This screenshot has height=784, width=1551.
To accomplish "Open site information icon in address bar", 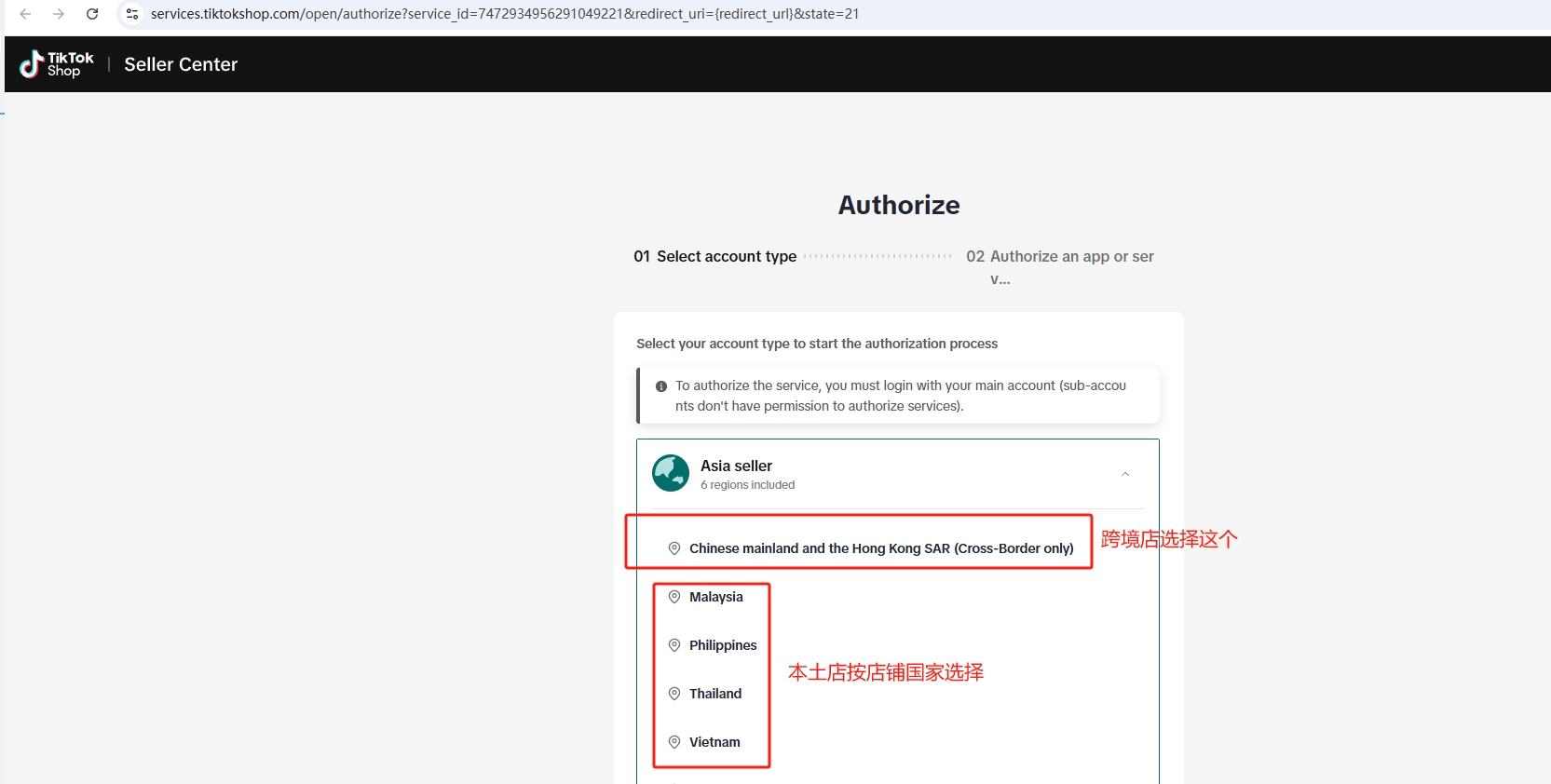I will pyautogui.click(x=132, y=14).
